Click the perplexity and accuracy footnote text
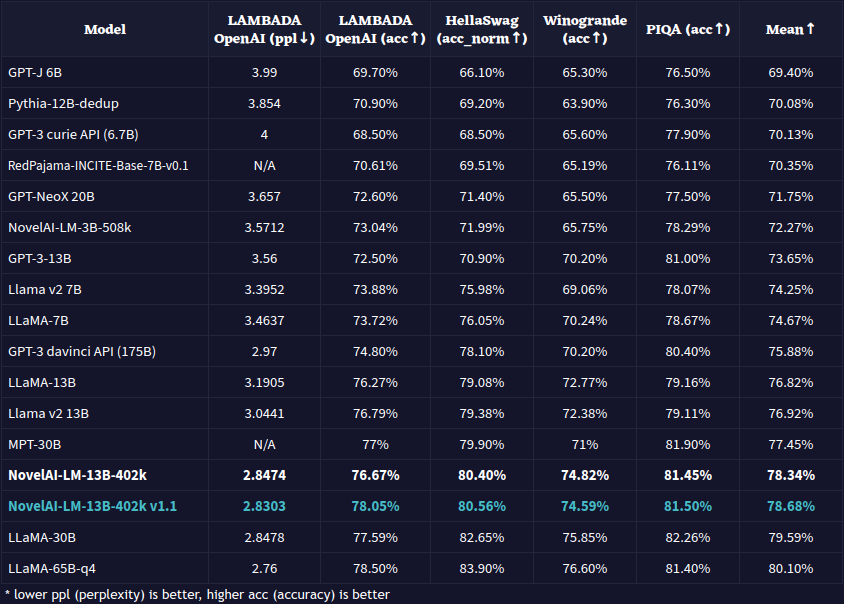This screenshot has height=604, width=844. [197, 594]
